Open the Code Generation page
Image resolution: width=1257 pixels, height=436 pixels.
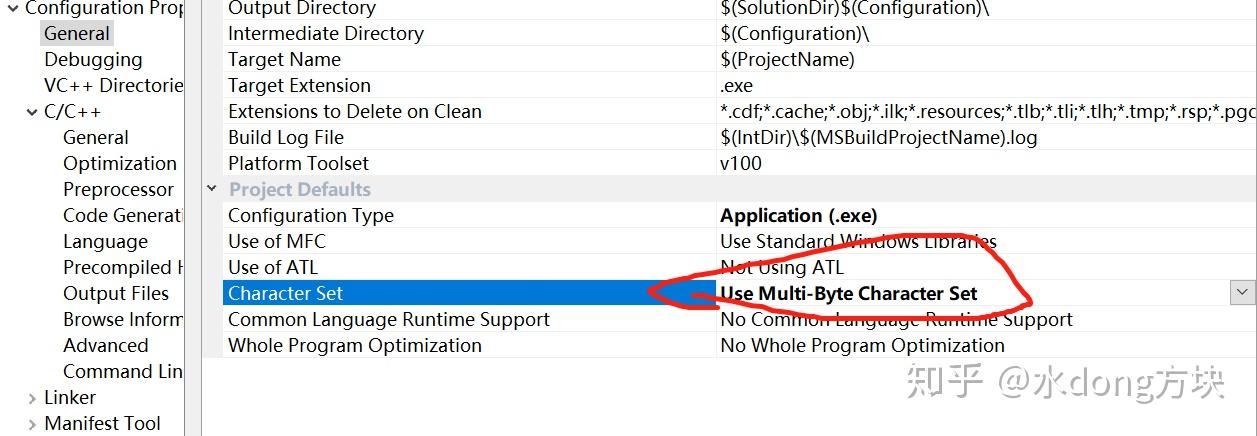[x=122, y=215]
